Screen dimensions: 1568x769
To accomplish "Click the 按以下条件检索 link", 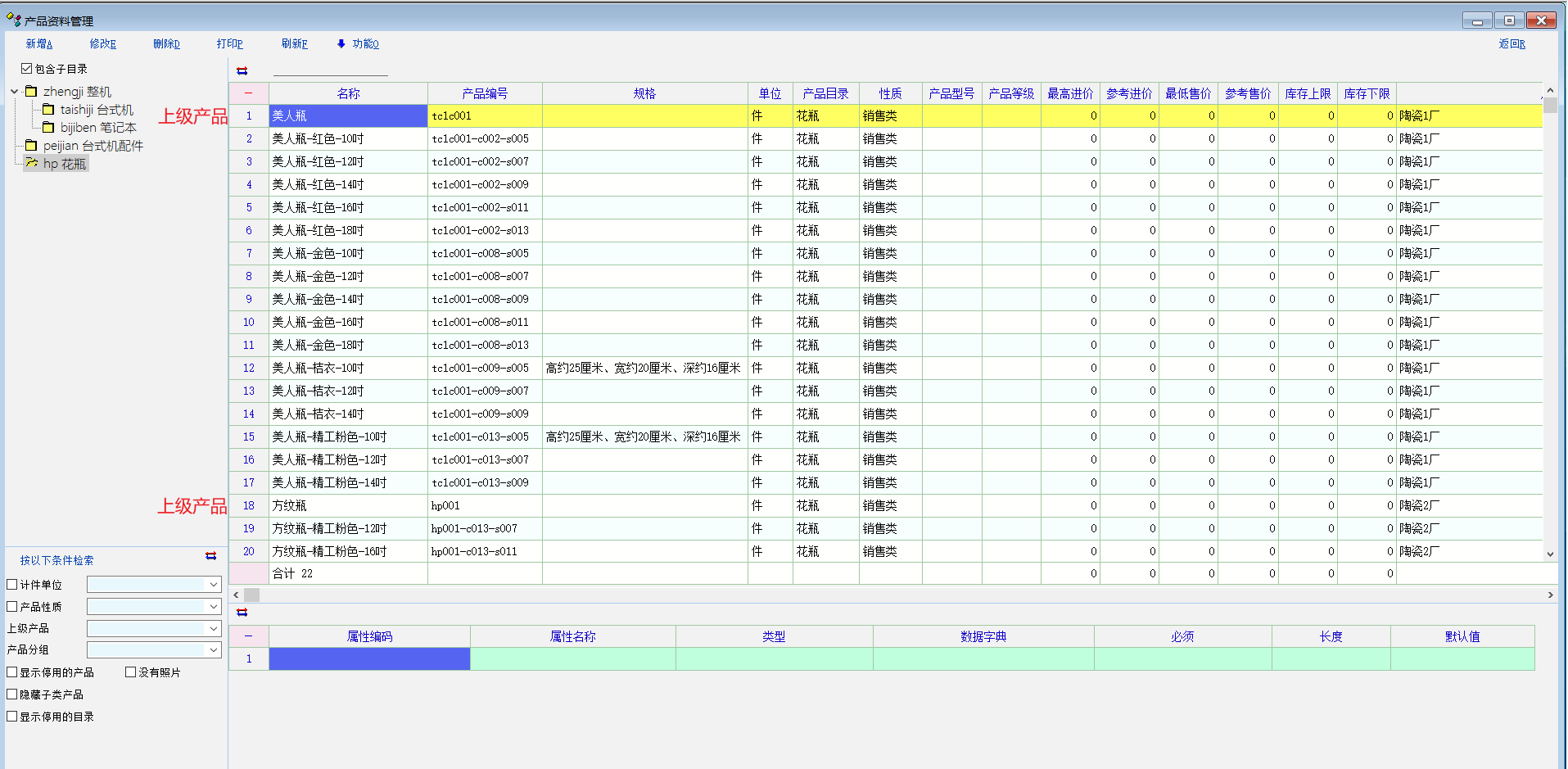I will click(56, 561).
